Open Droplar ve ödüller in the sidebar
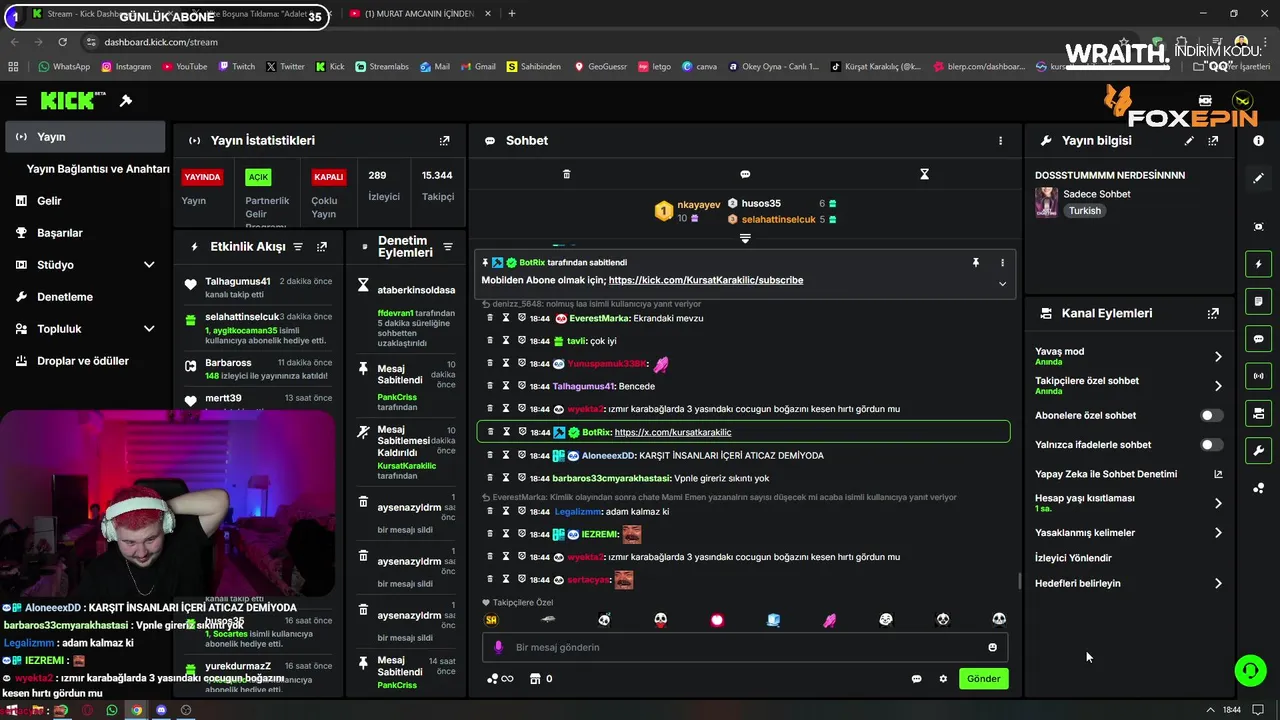Image resolution: width=1280 pixels, height=720 pixels. [84, 361]
